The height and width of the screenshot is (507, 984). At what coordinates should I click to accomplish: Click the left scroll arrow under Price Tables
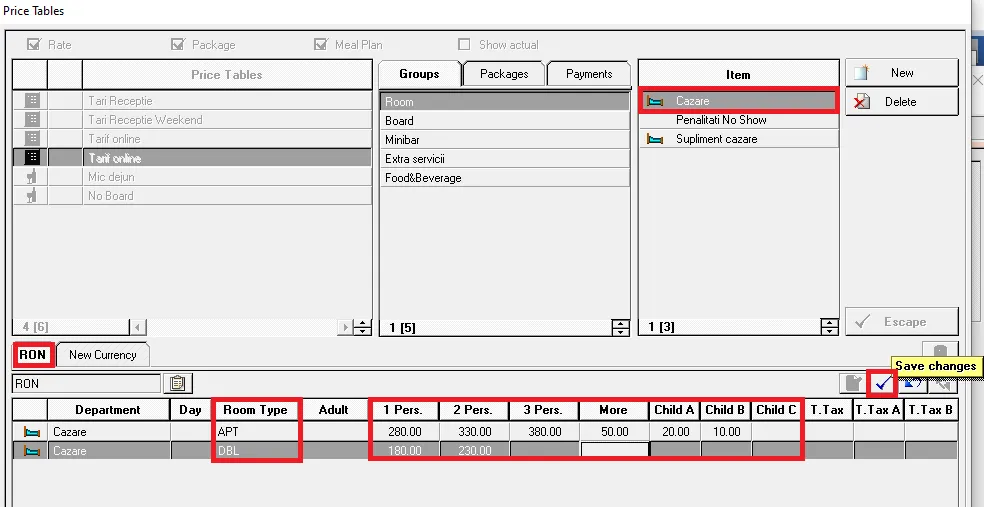click(x=138, y=327)
